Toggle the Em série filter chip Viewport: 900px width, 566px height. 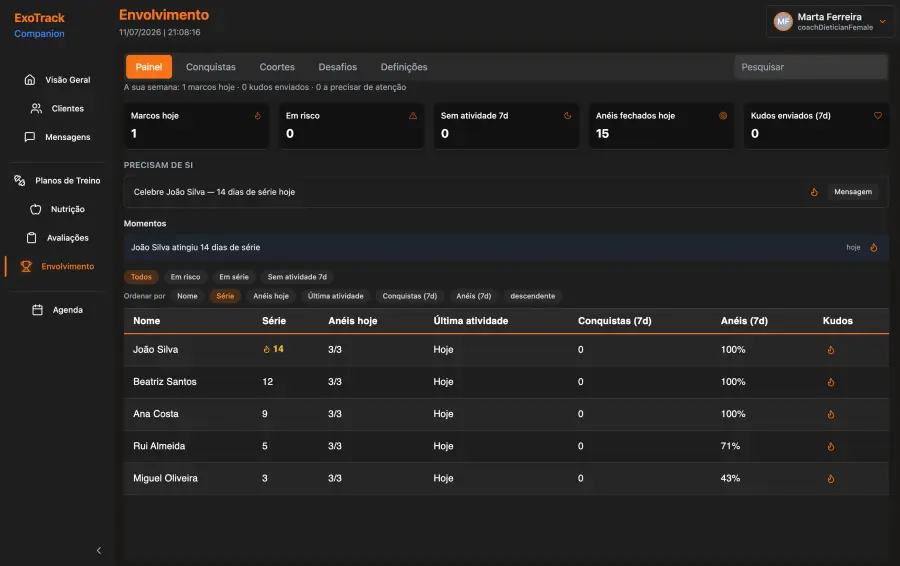point(234,277)
